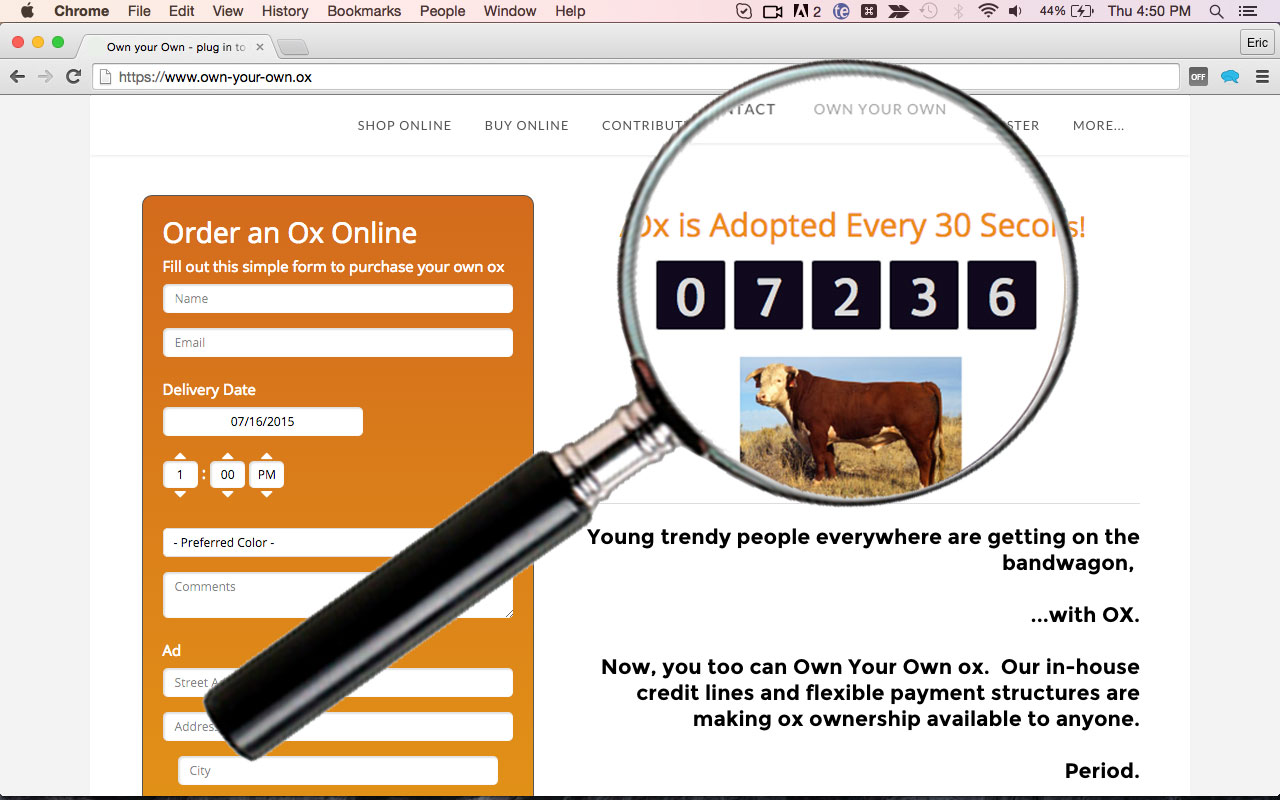
Task: Click the PM period field
Action: coord(267,474)
